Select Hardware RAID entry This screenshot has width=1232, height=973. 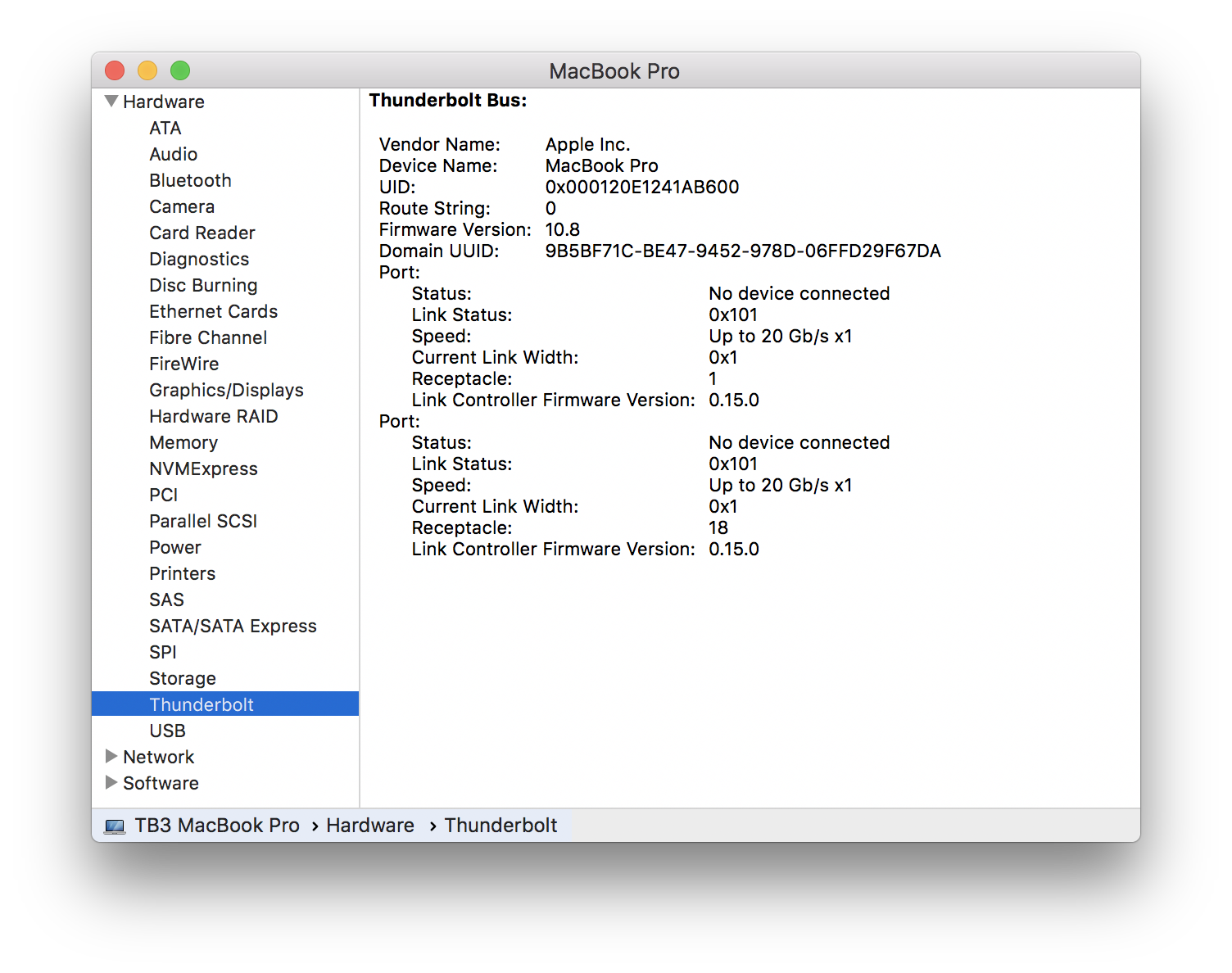coord(213,416)
